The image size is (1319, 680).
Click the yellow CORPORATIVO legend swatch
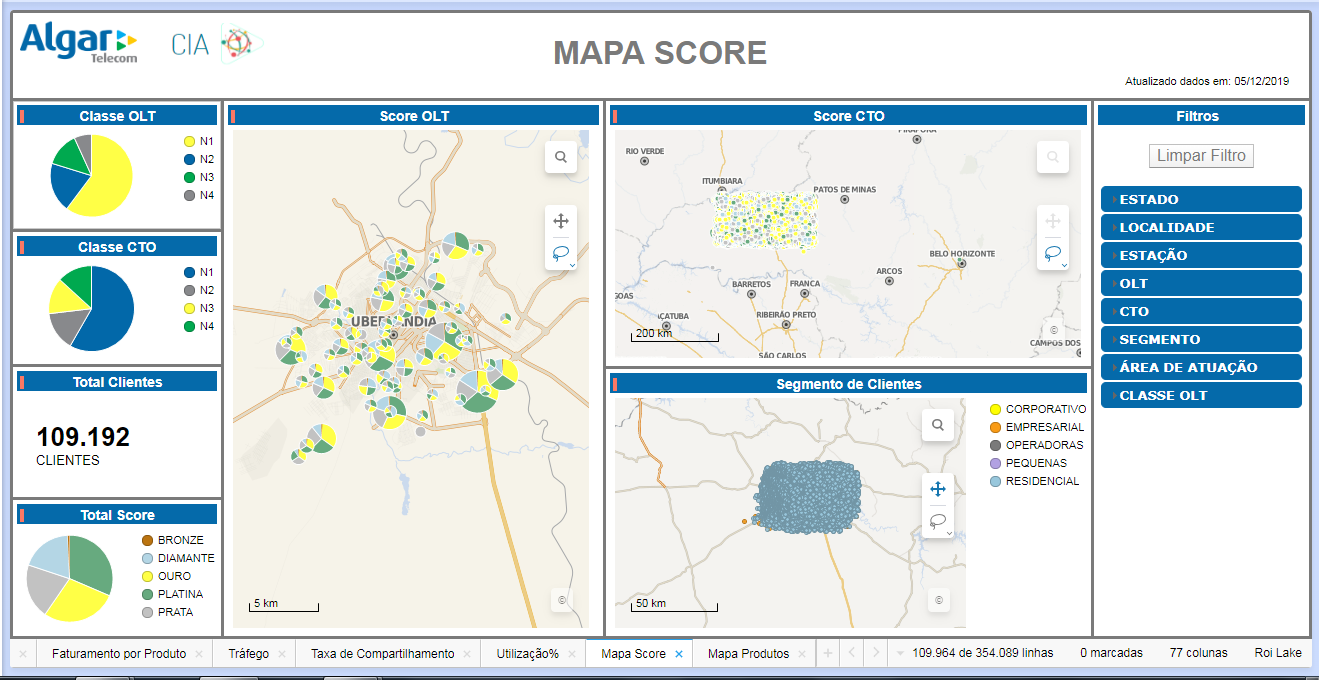click(x=995, y=409)
